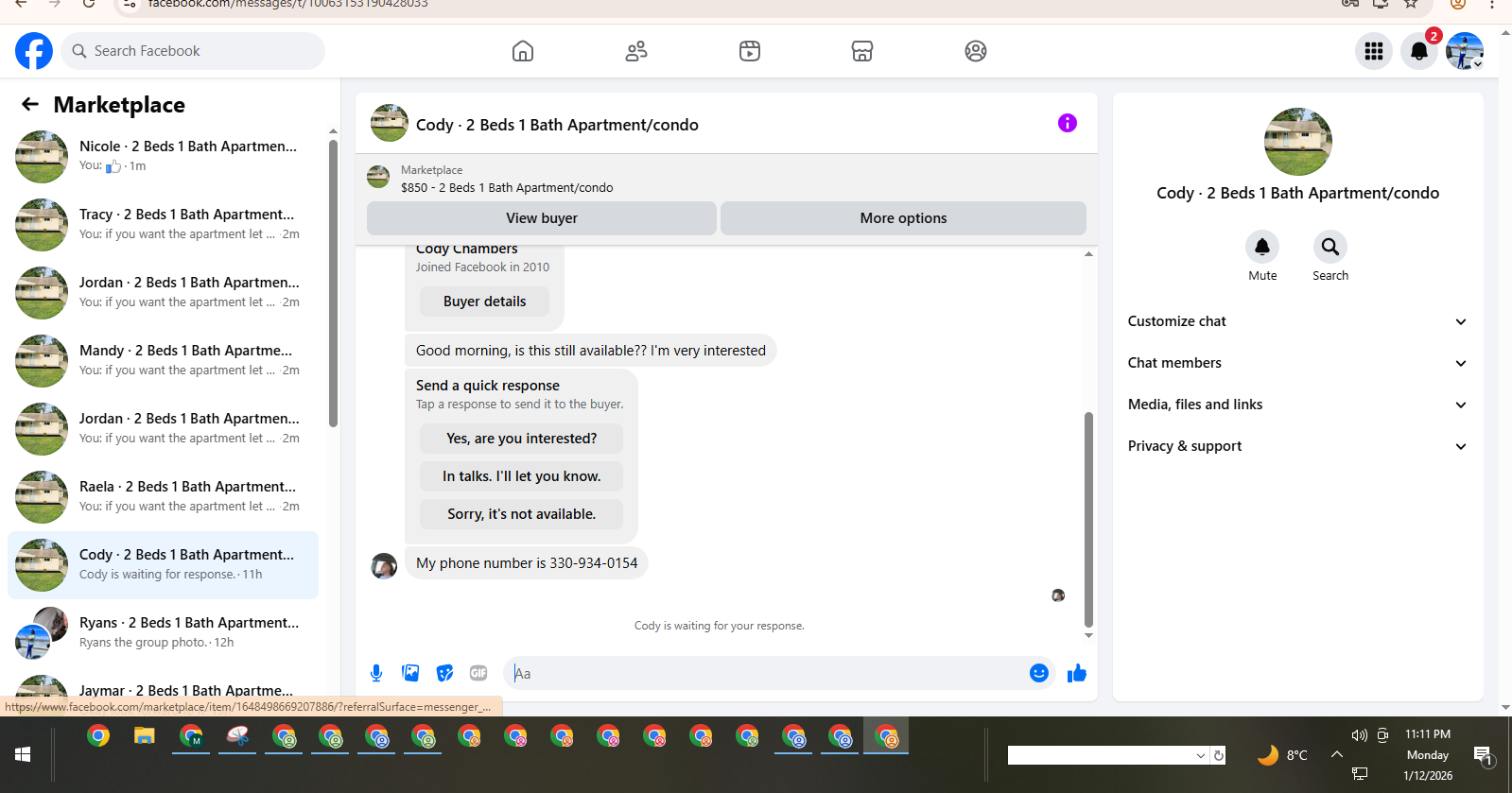Open Ryans group photo conversation

pyautogui.click(x=163, y=632)
